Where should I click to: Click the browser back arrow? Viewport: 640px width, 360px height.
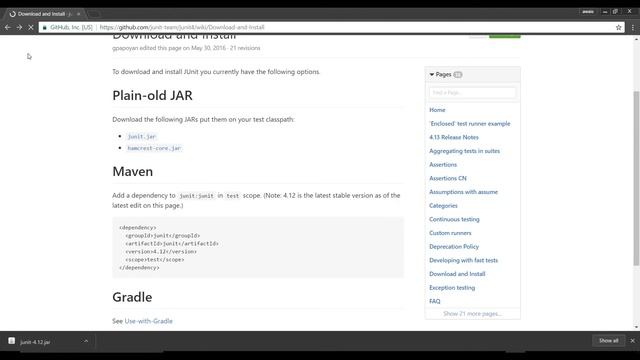8,27
